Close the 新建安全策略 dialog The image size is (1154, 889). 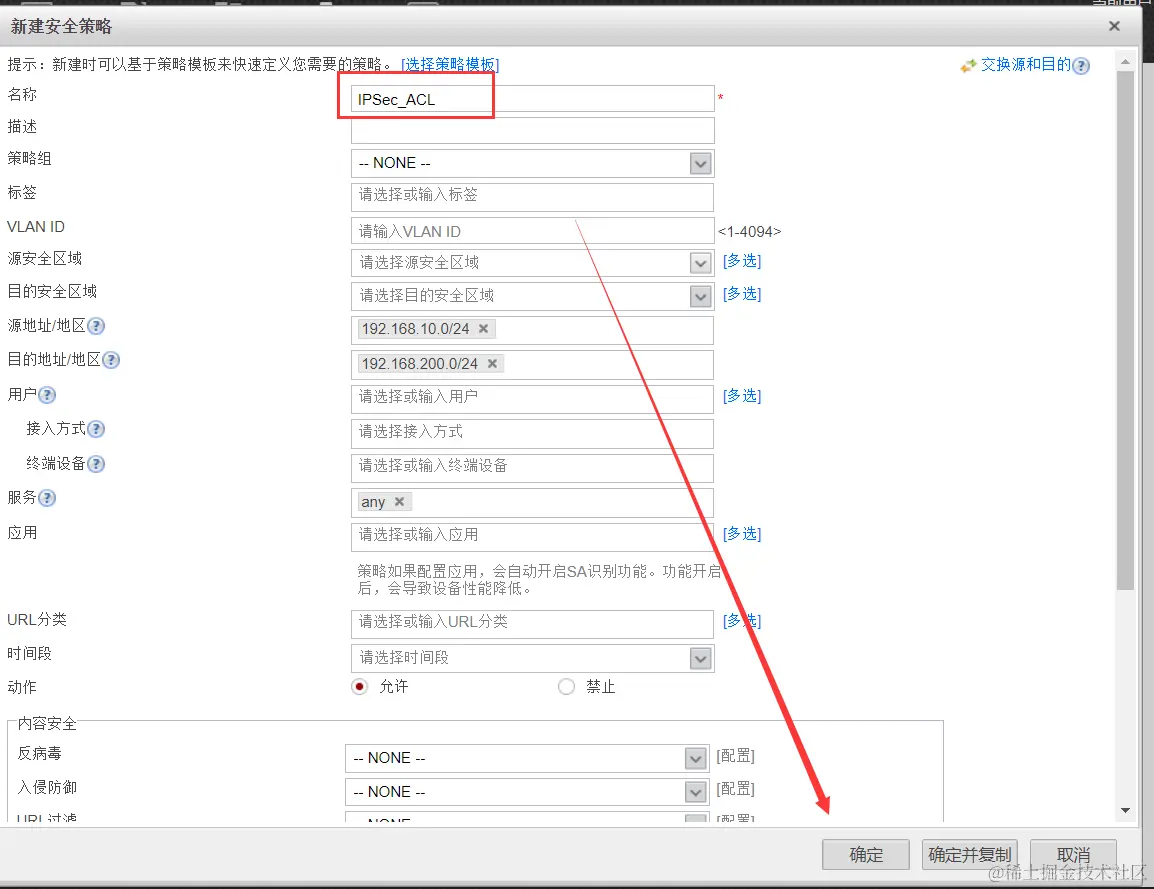(x=1114, y=26)
